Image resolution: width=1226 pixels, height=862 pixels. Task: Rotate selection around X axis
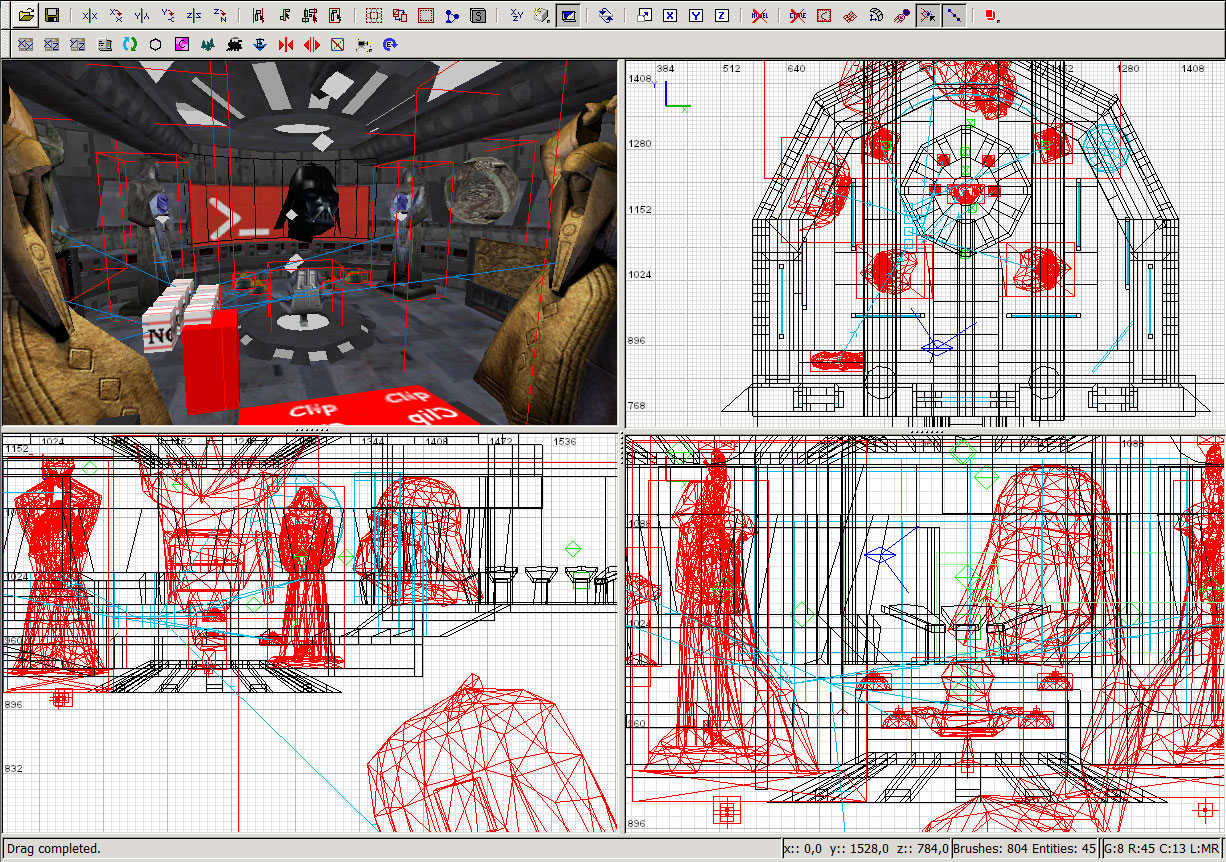click(116, 15)
